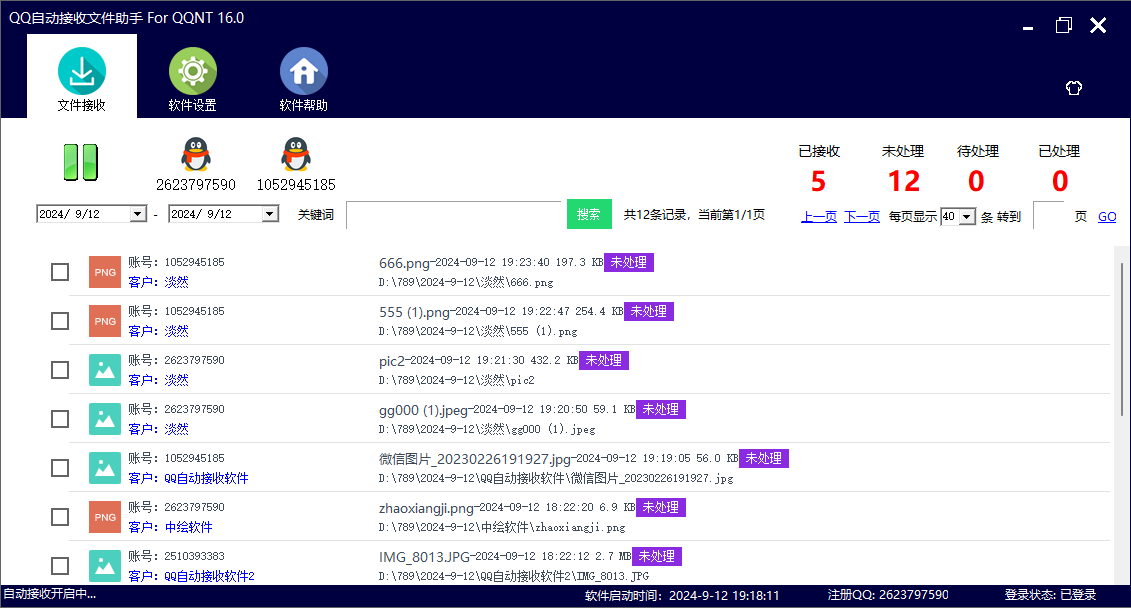Click the image icon for pic2
1131x608 pixels.
105,370
